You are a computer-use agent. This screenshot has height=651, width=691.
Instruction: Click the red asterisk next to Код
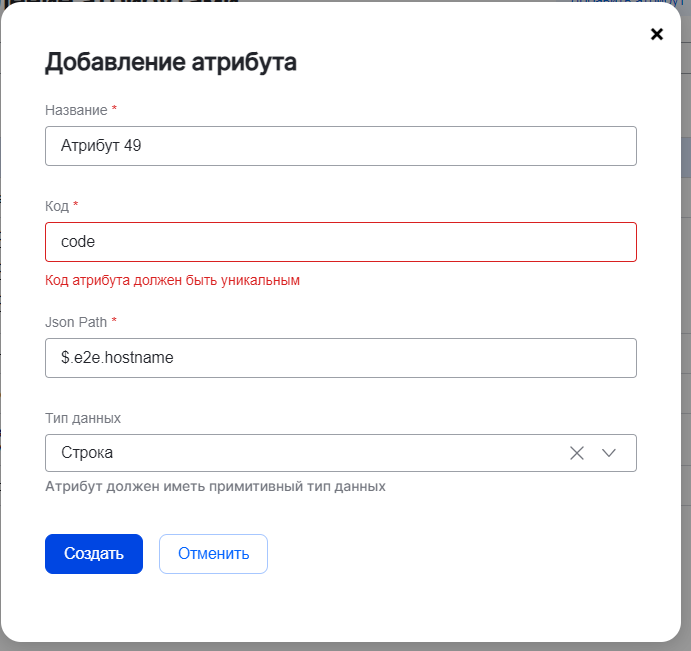coord(76,205)
